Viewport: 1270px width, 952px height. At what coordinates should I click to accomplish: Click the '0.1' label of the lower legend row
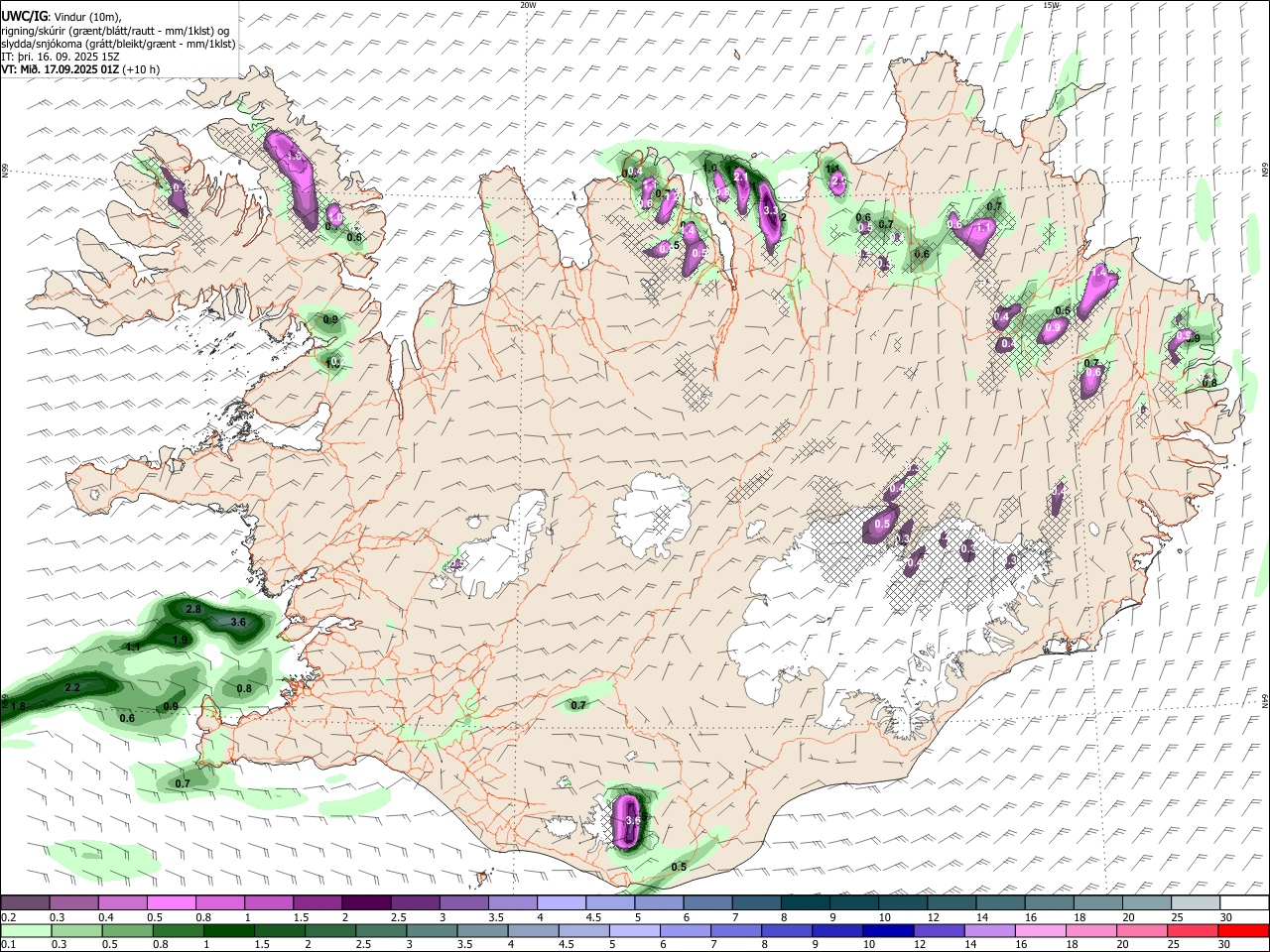coord(8,946)
